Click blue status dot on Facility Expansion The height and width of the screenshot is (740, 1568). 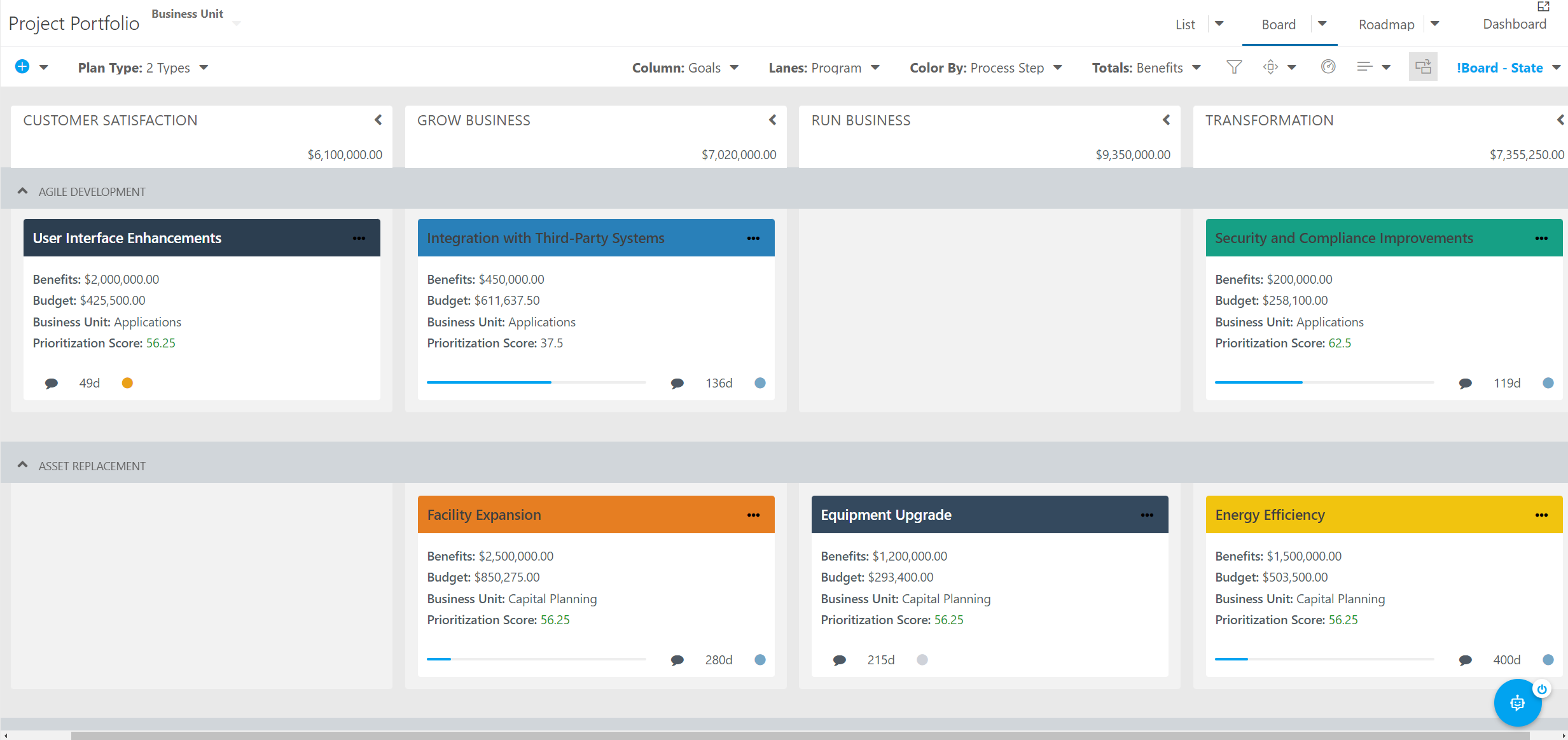click(x=760, y=660)
